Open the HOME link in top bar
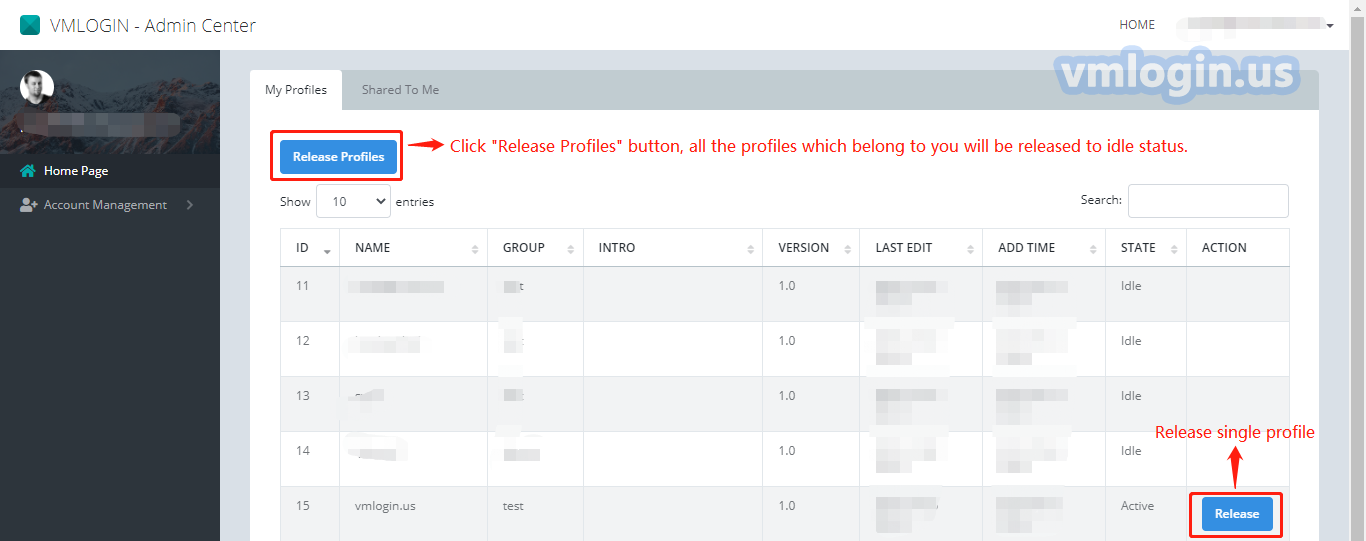 click(x=1137, y=25)
